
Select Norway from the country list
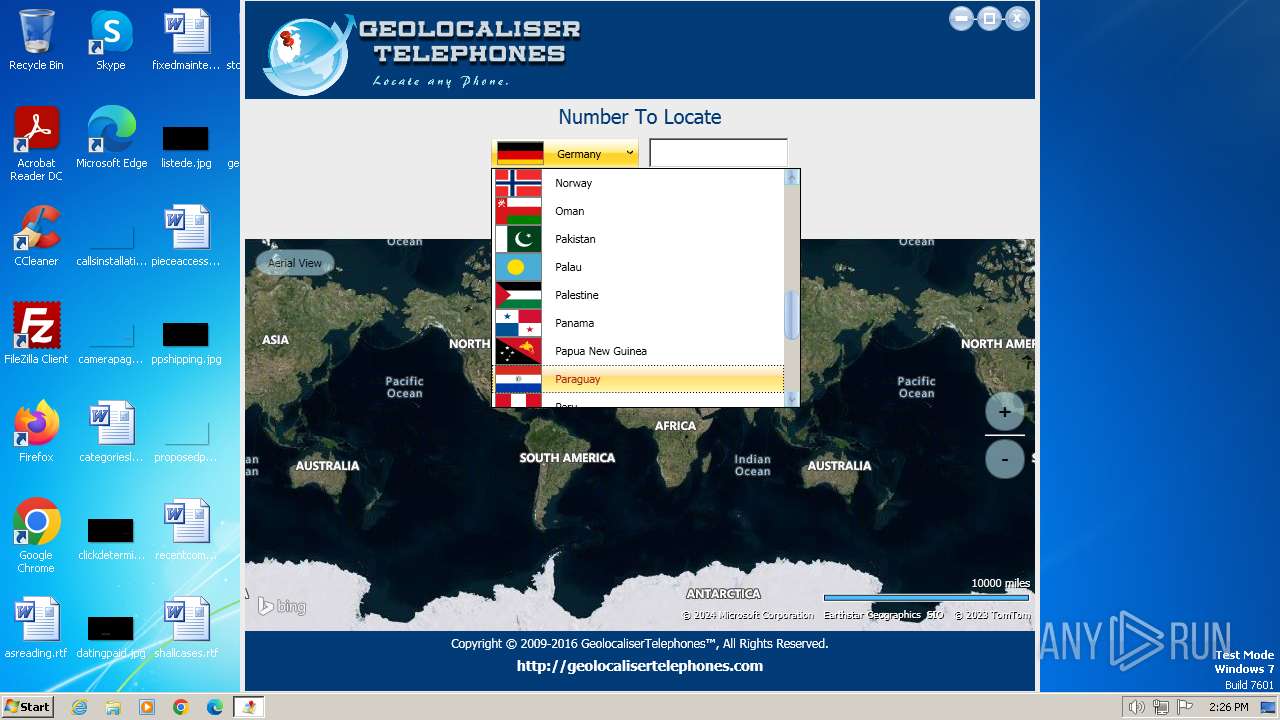639,183
